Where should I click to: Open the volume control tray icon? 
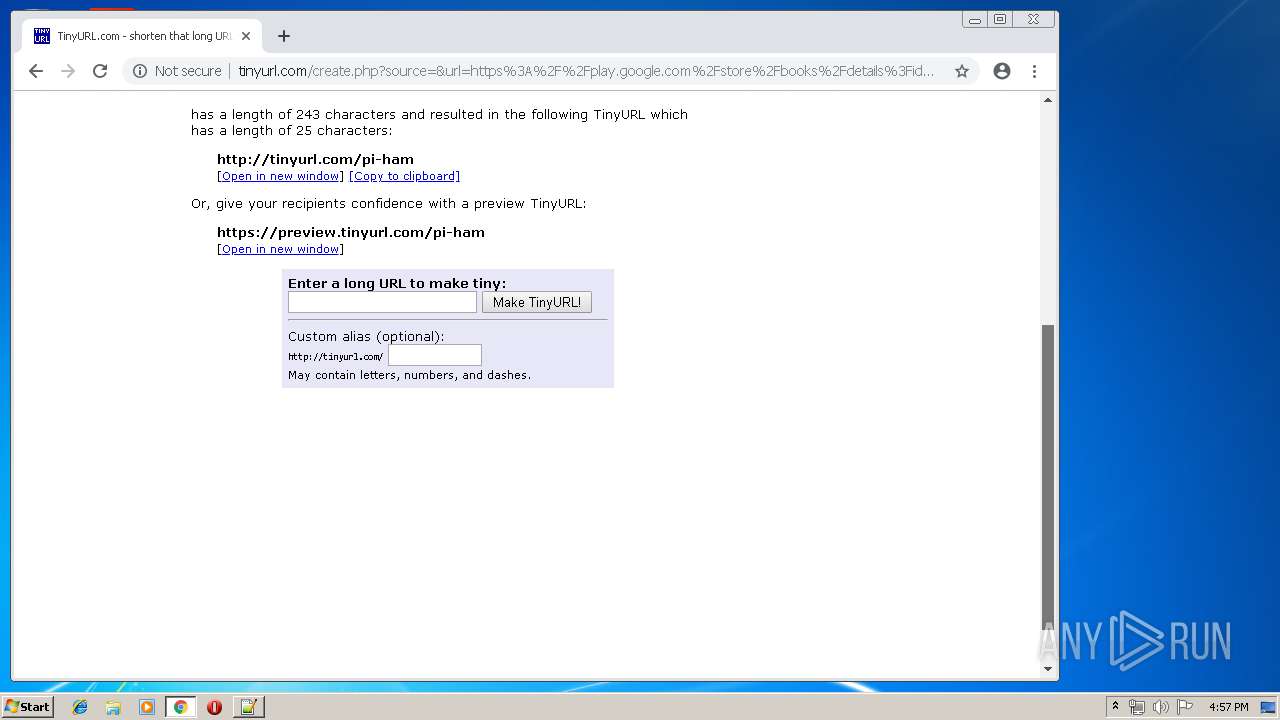pos(1160,707)
